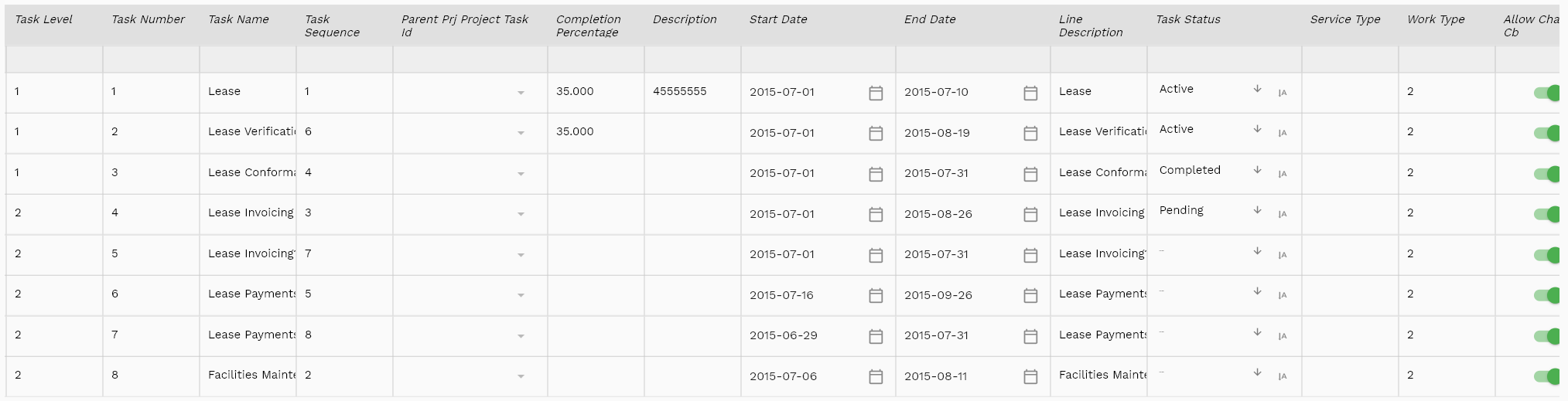Open calendar for 2015-06-29 start date
1568x401 pixels.
876,336
